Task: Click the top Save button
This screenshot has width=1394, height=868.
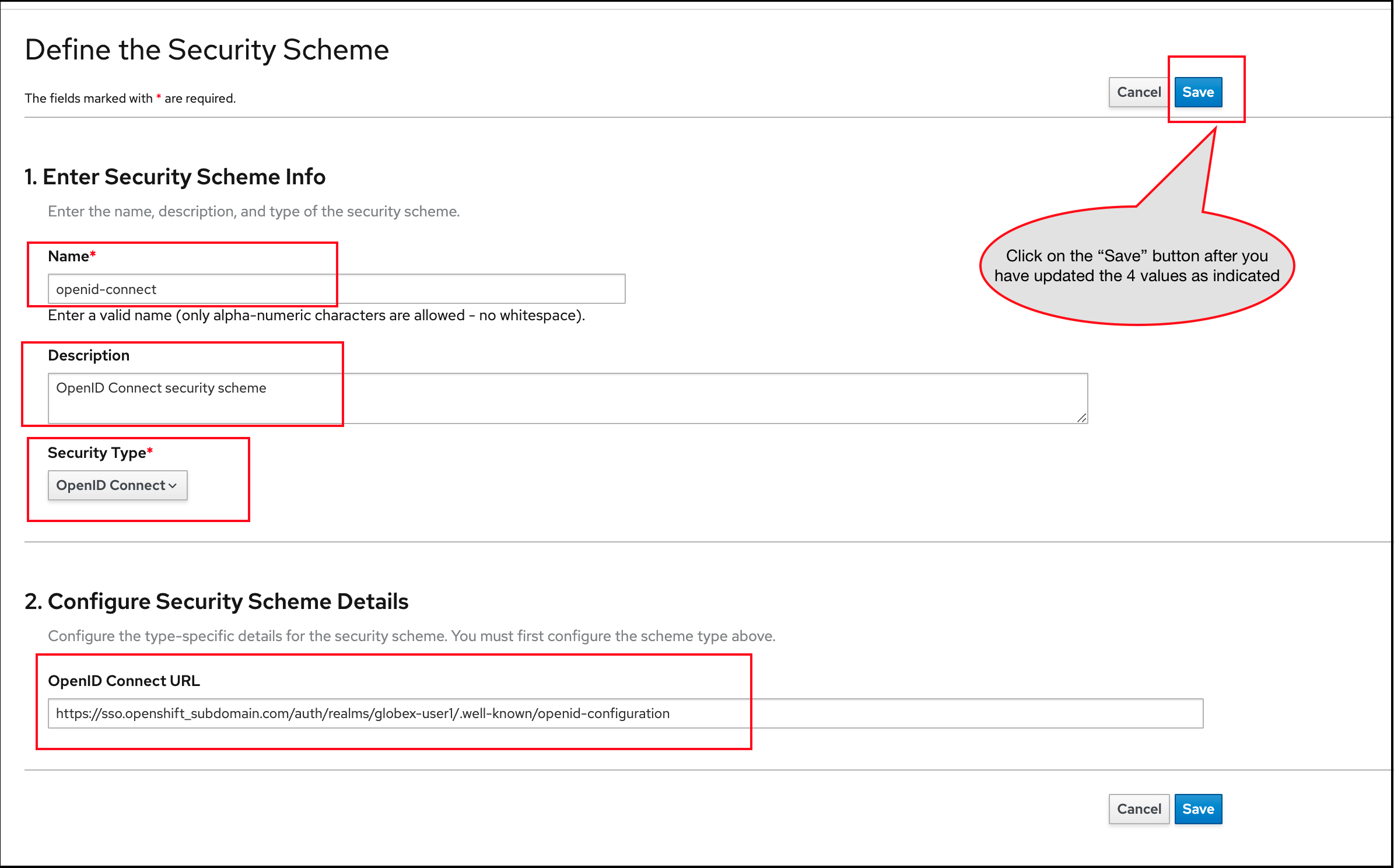Action: tap(1198, 92)
